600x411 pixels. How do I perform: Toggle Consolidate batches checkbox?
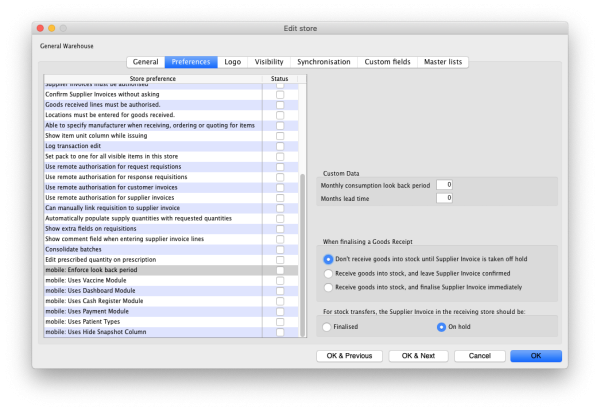pyautogui.click(x=280, y=249)
